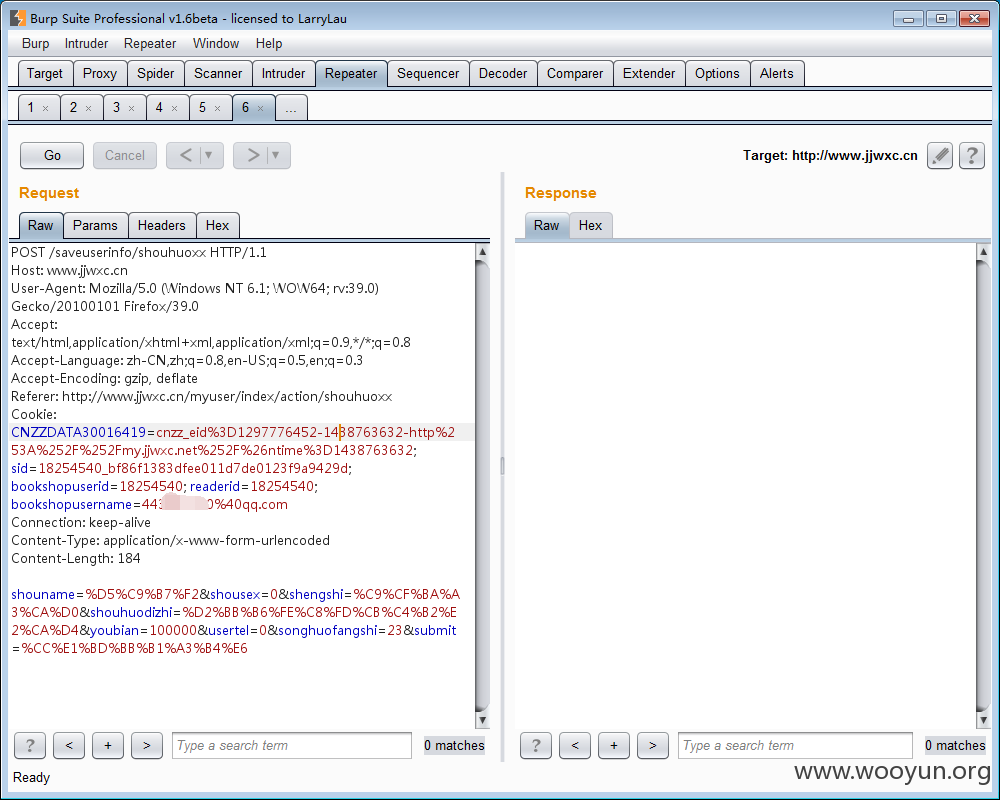1000x800 pixels.
Task: Open the Repeater menu in the menu bar
Action: coord(150,43)
